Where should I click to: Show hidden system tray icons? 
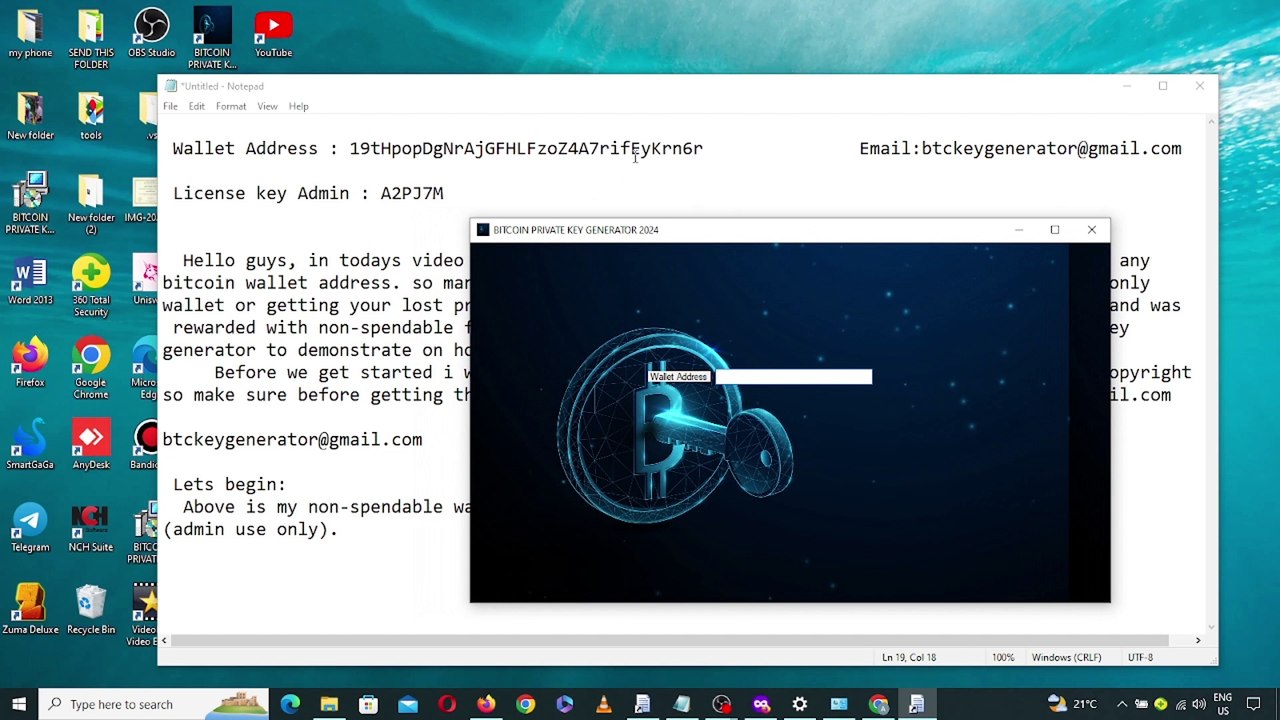point(1122,704)
